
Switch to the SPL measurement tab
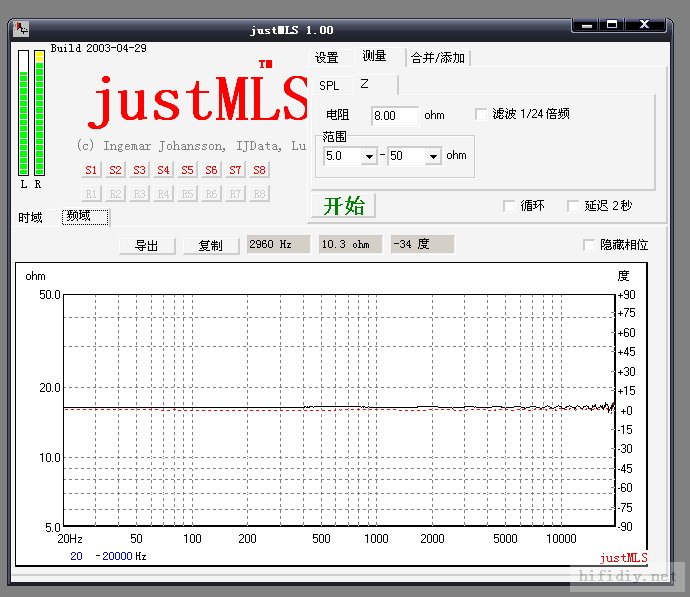[329, 86]
